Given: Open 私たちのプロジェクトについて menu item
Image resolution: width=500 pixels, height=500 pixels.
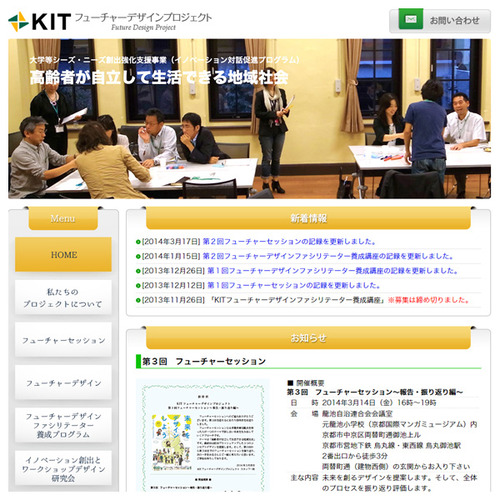Looking at the screenshot, I should coord(63,298).
